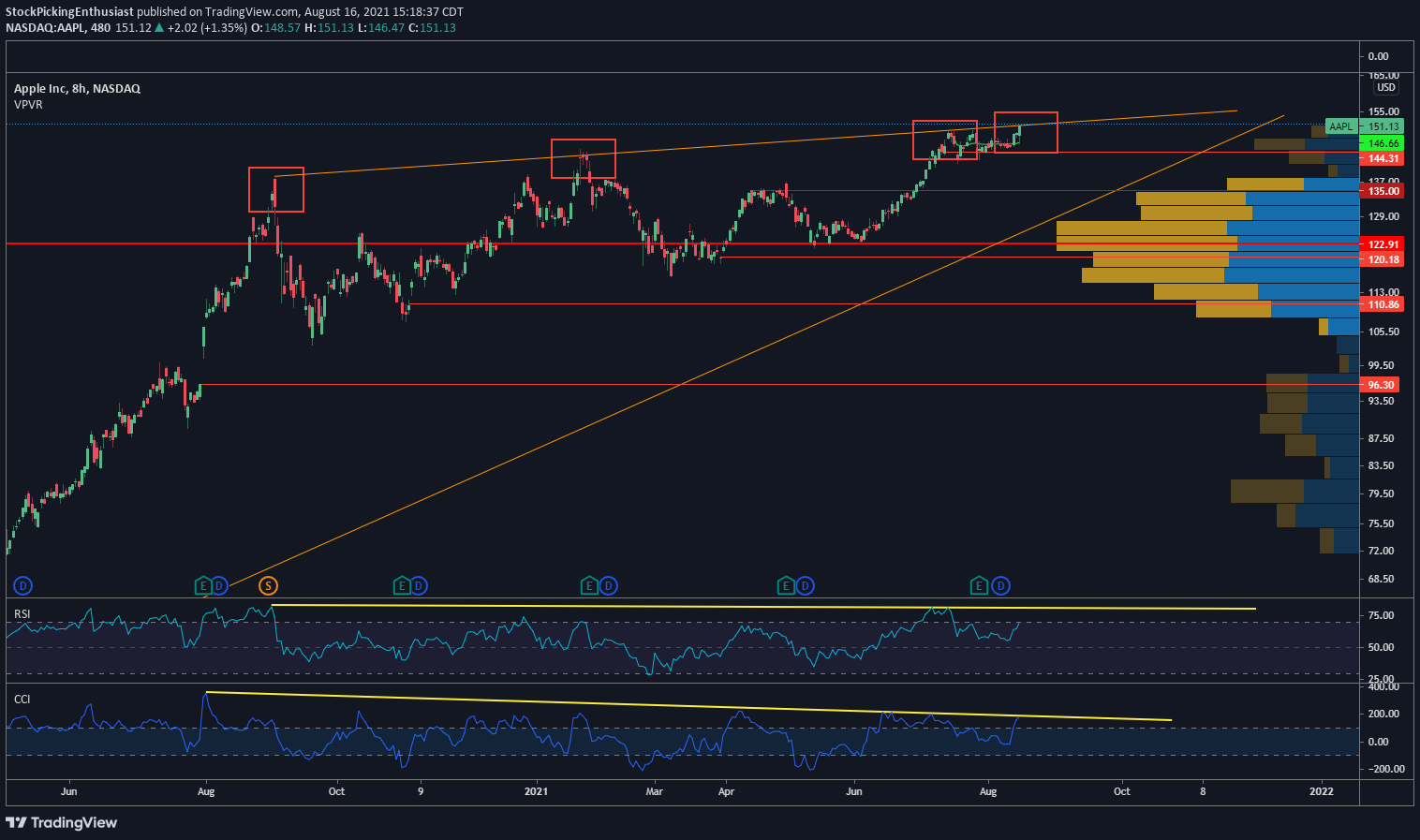The width and height of the screenshot is (1420, 840).
Task: Click the dividend D marker near November 2020
Action: point(419,586)
